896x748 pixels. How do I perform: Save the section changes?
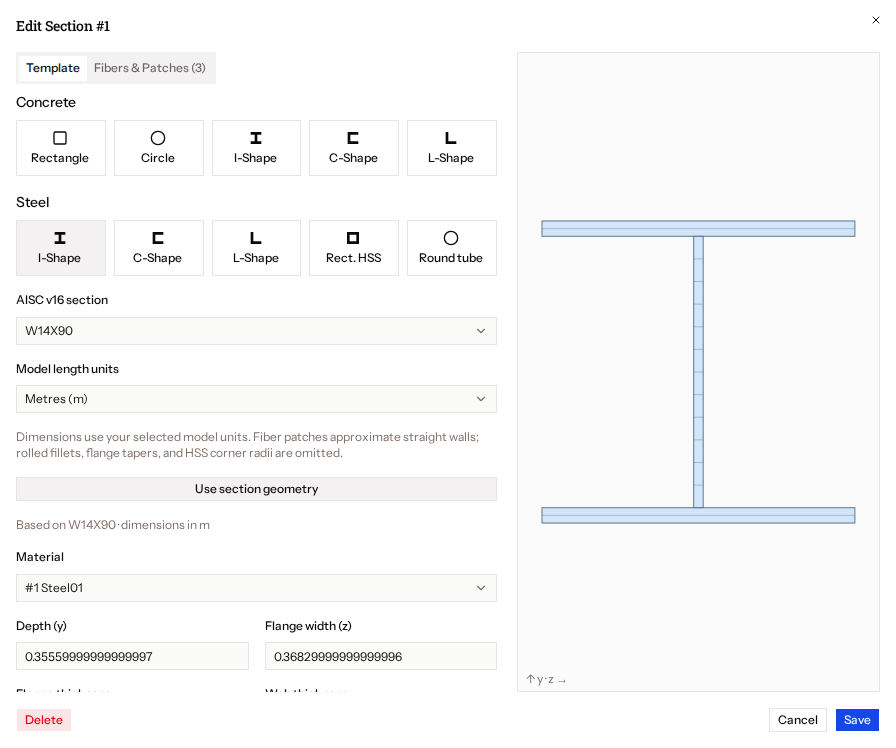(857, 720)
